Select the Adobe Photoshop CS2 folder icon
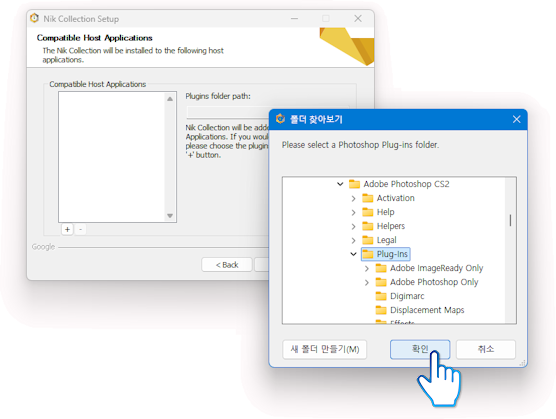This screenshot has width=556, height=419. coord(354,184)
